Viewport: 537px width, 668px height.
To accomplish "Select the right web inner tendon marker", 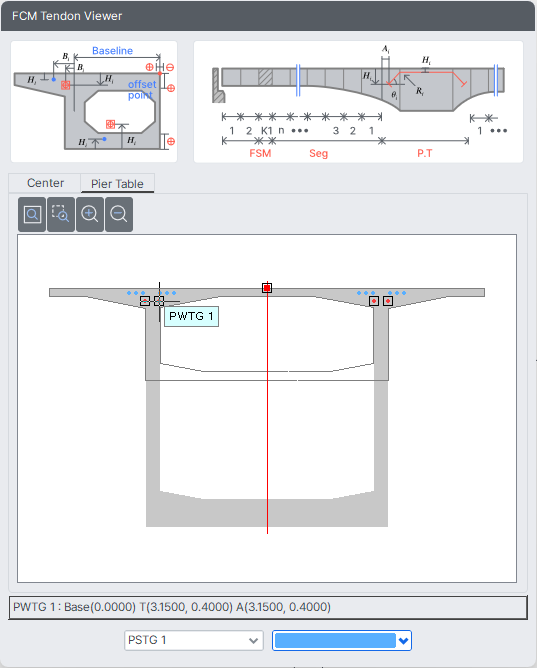I will click(374, 301).
